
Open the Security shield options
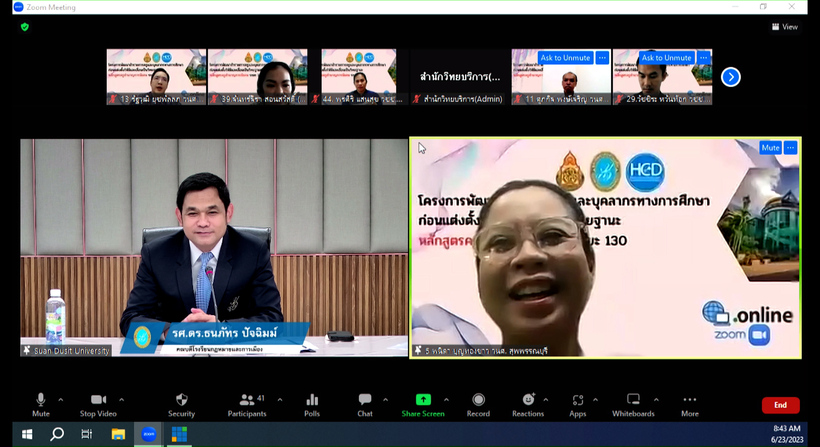coord(181,404)
